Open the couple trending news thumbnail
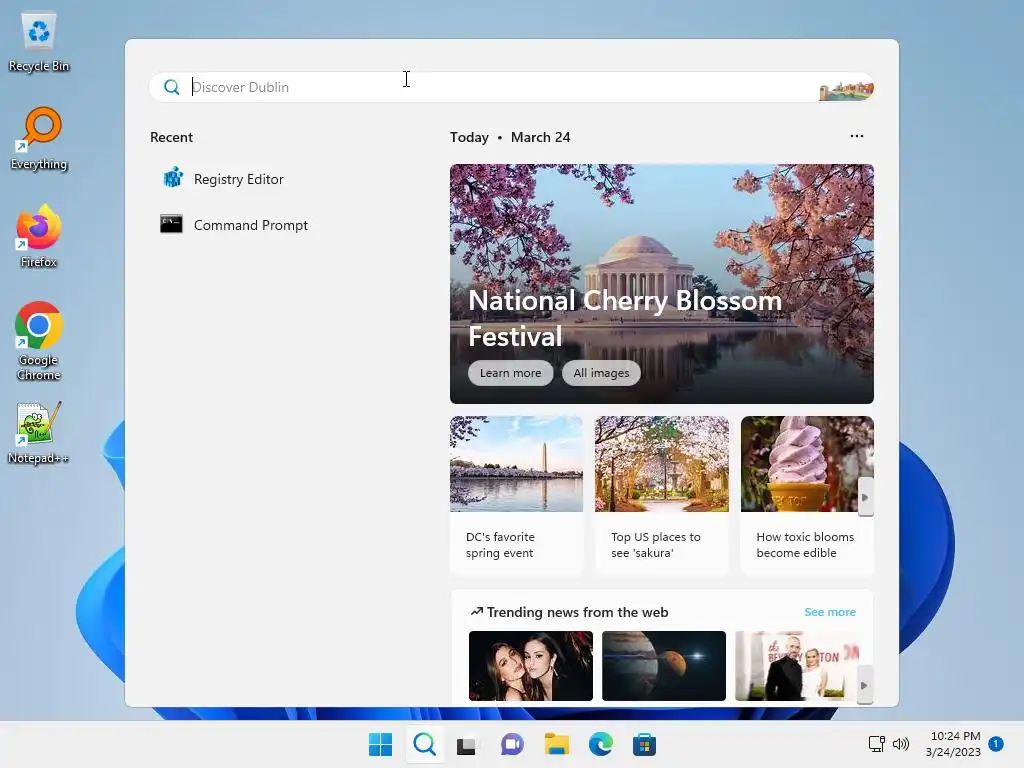 click(x=797, y=665)
